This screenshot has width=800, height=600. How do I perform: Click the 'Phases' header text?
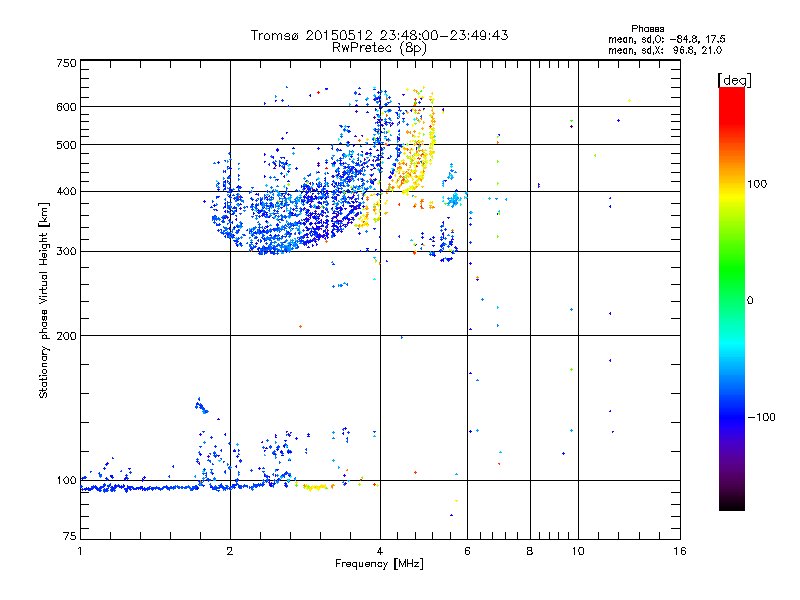[x=647, y=29]
